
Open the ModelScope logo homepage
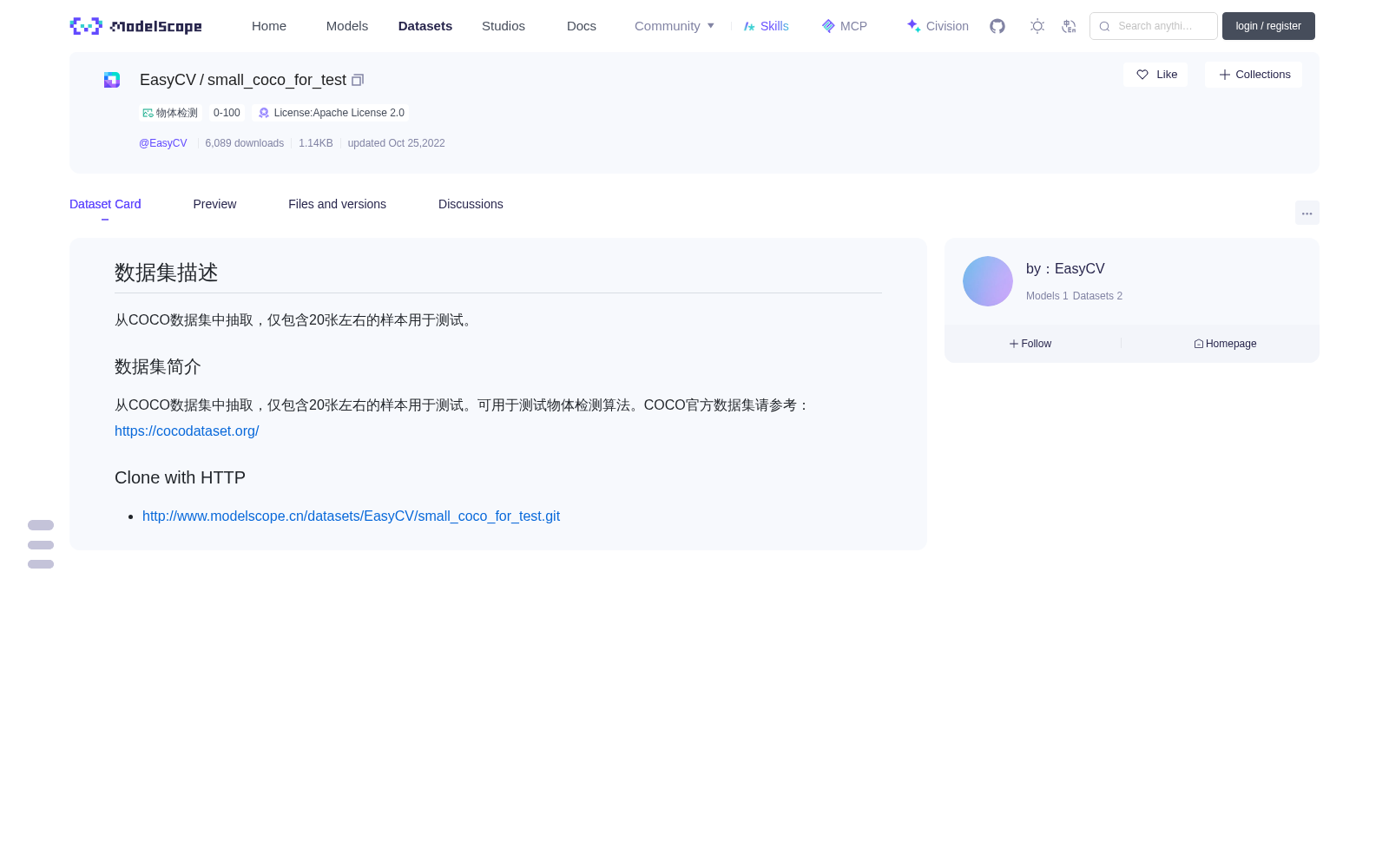pyautogui.click(x=135, y=26)
